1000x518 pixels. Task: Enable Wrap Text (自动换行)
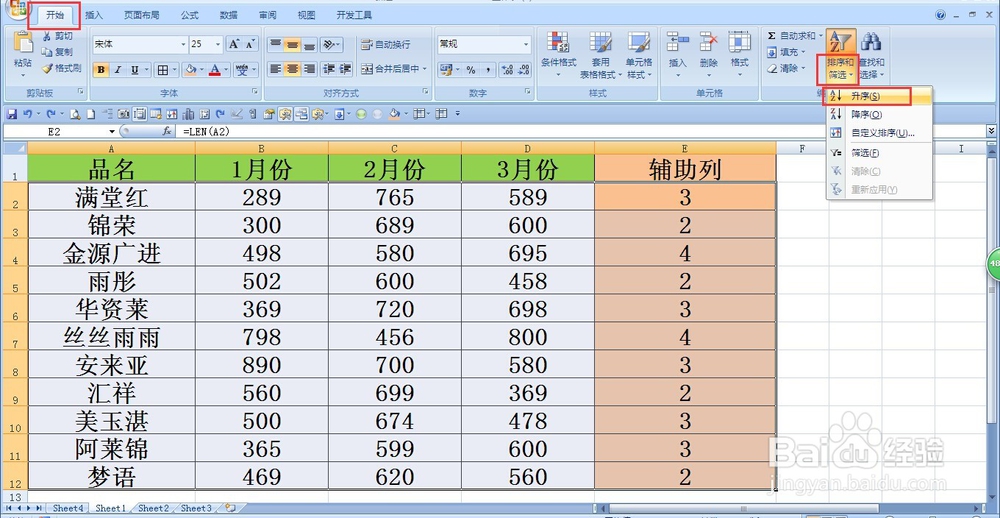point(385,44)
